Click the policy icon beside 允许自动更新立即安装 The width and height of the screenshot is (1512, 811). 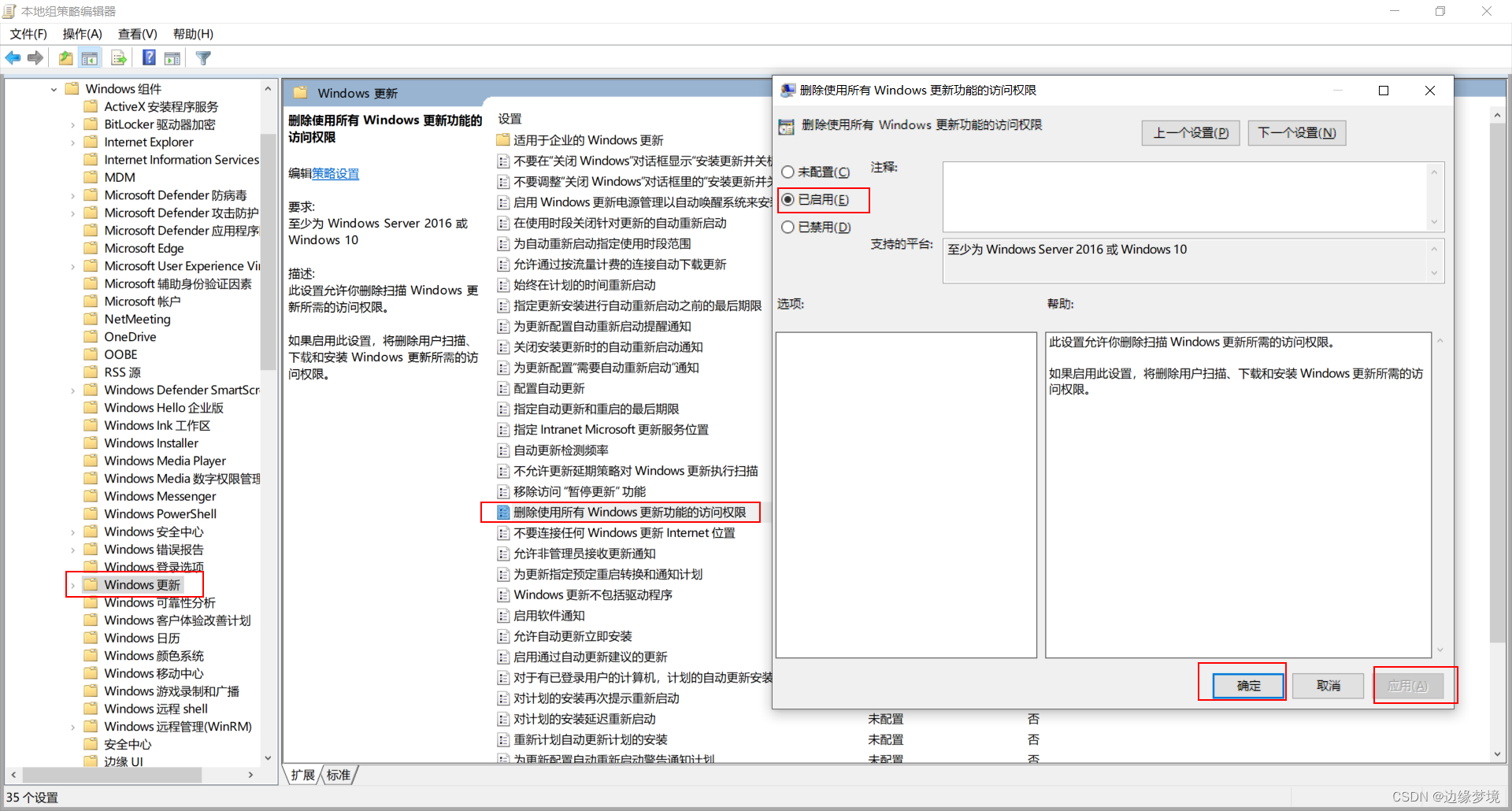tap(503, 636)
